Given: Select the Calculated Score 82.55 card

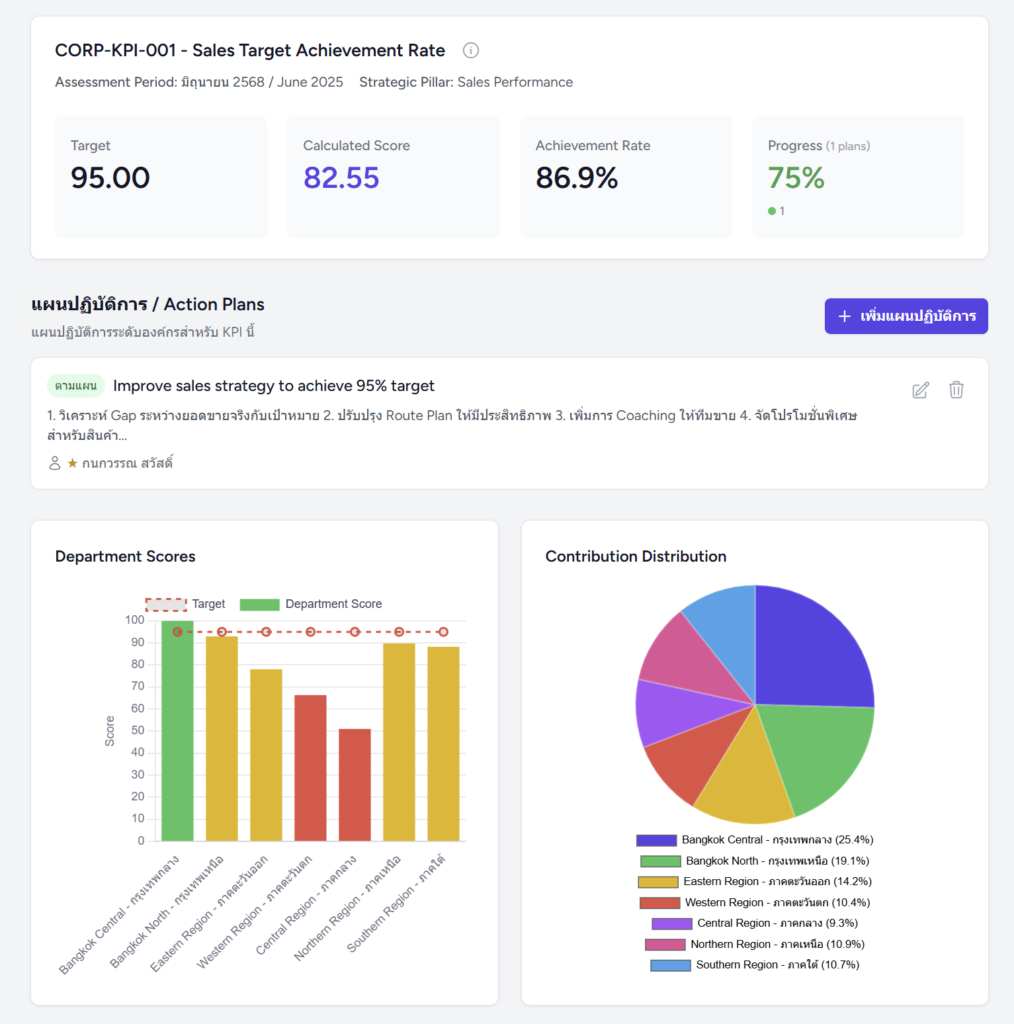Looking at the screenshot, I should [393, 177].
